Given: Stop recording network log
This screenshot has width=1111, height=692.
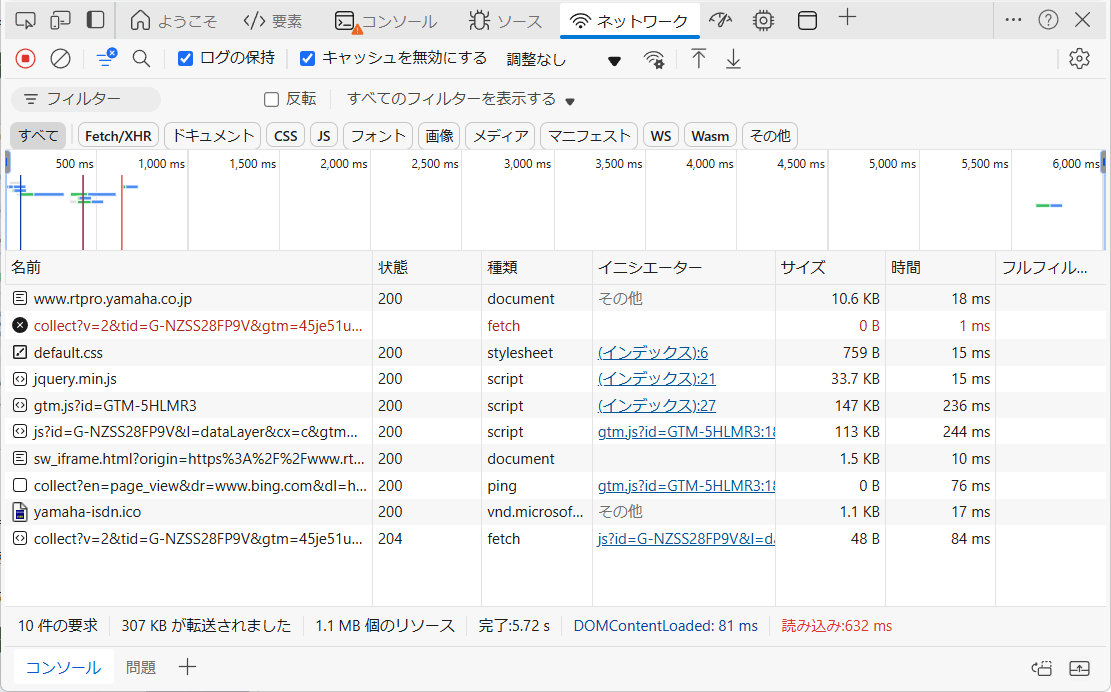Looking at the screenshot, I should 26,59.
